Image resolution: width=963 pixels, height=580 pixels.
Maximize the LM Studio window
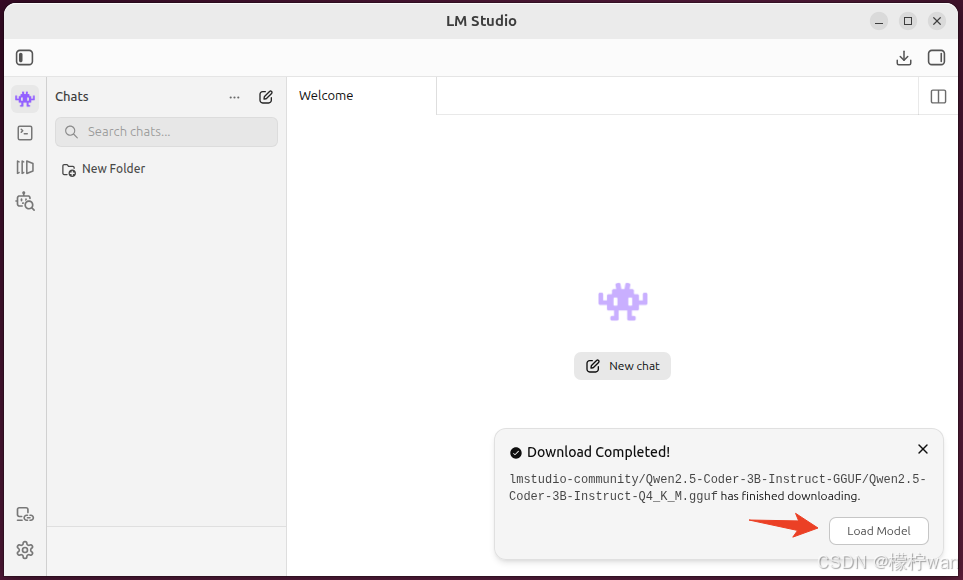pos(908,22)
